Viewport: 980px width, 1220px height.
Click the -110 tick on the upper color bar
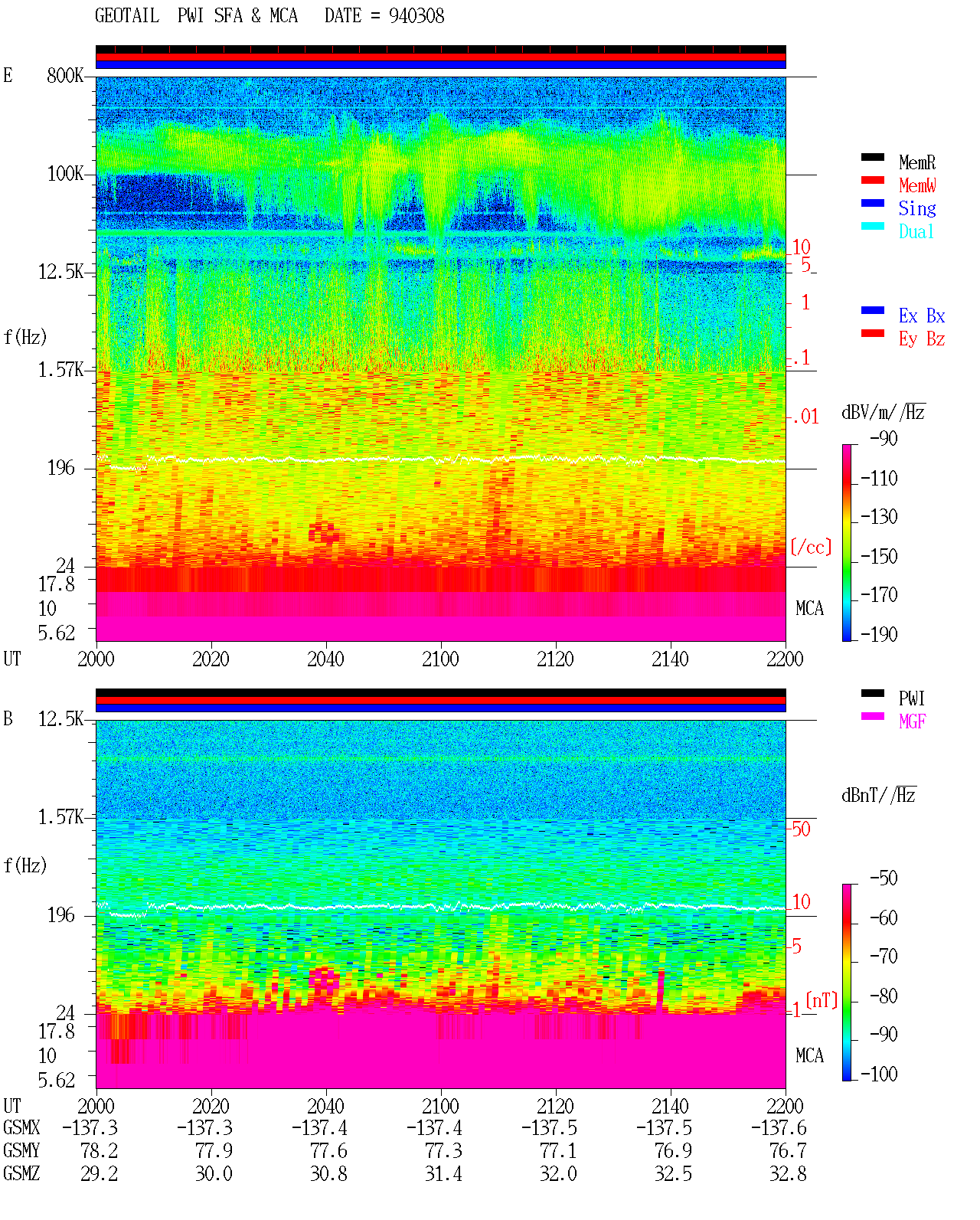click(x=879, y=479)
